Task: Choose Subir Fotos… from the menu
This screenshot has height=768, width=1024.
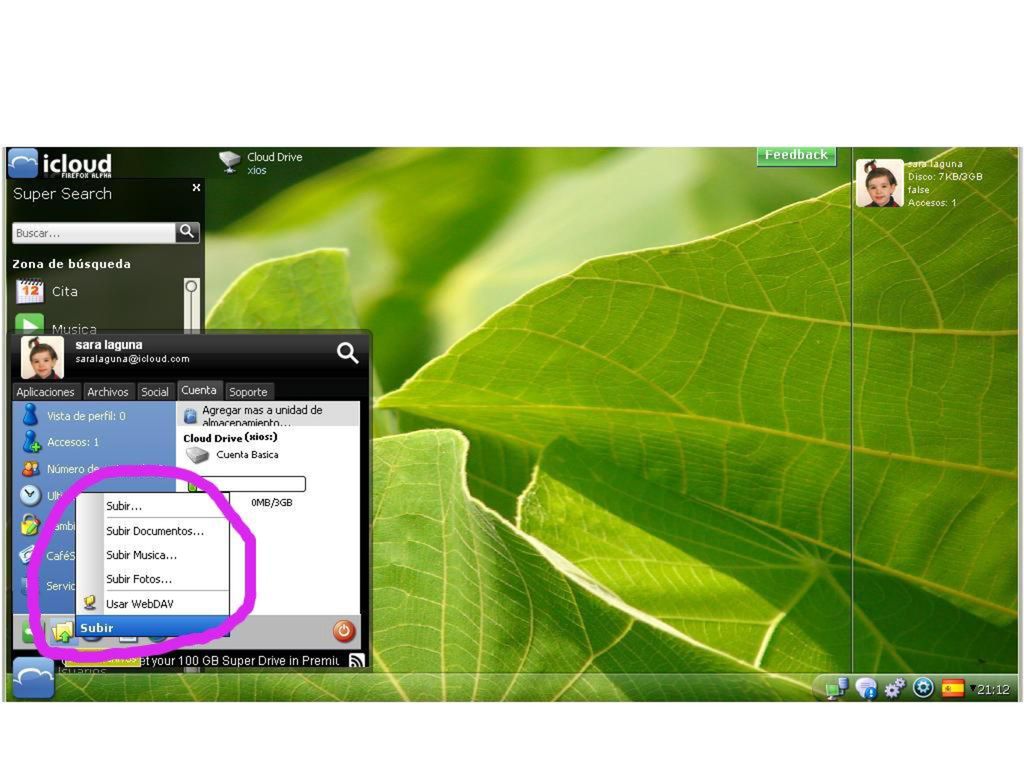Action: (139, 579)
